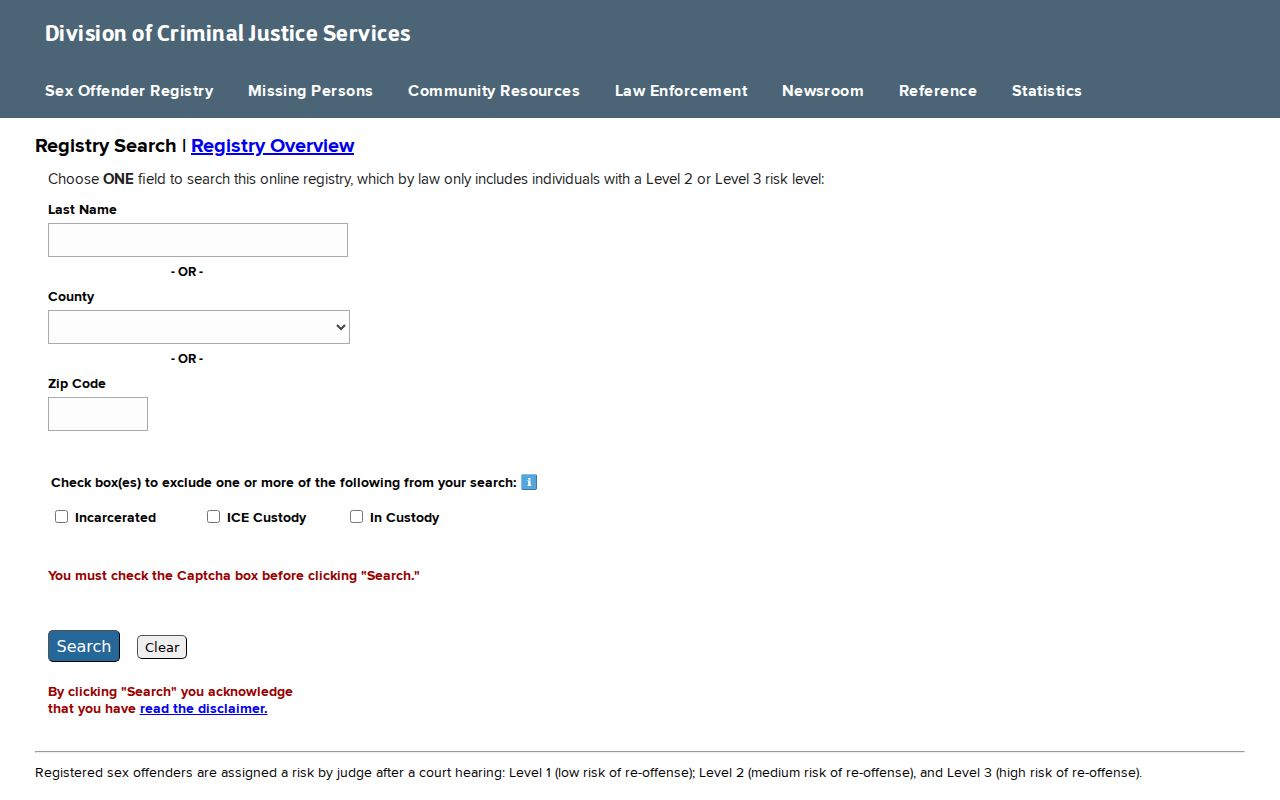1280x800 pixels.
Task: Click the 'County' field label
Action: [x=71, y=297]
